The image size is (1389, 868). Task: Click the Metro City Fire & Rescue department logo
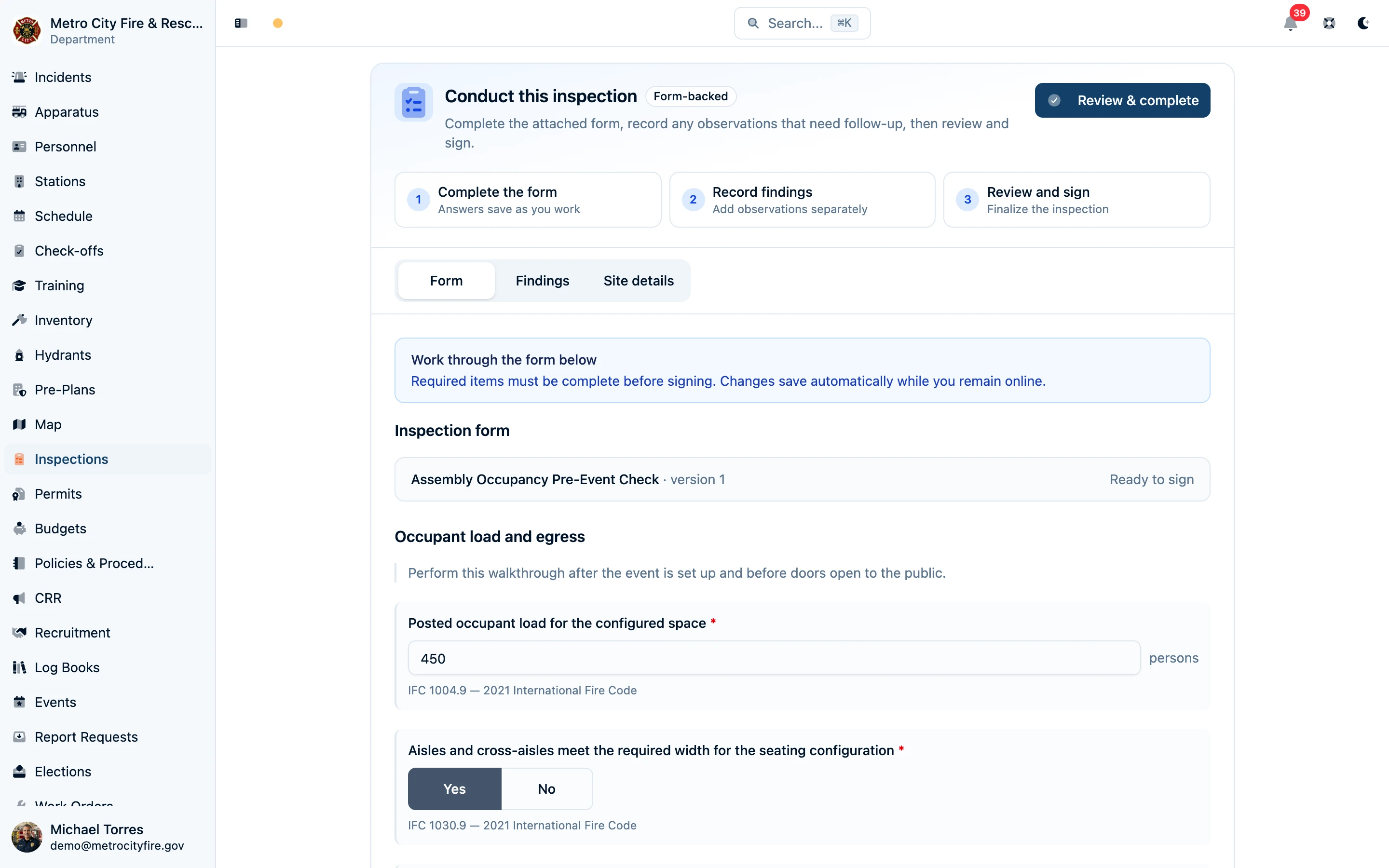coord(27,30)
